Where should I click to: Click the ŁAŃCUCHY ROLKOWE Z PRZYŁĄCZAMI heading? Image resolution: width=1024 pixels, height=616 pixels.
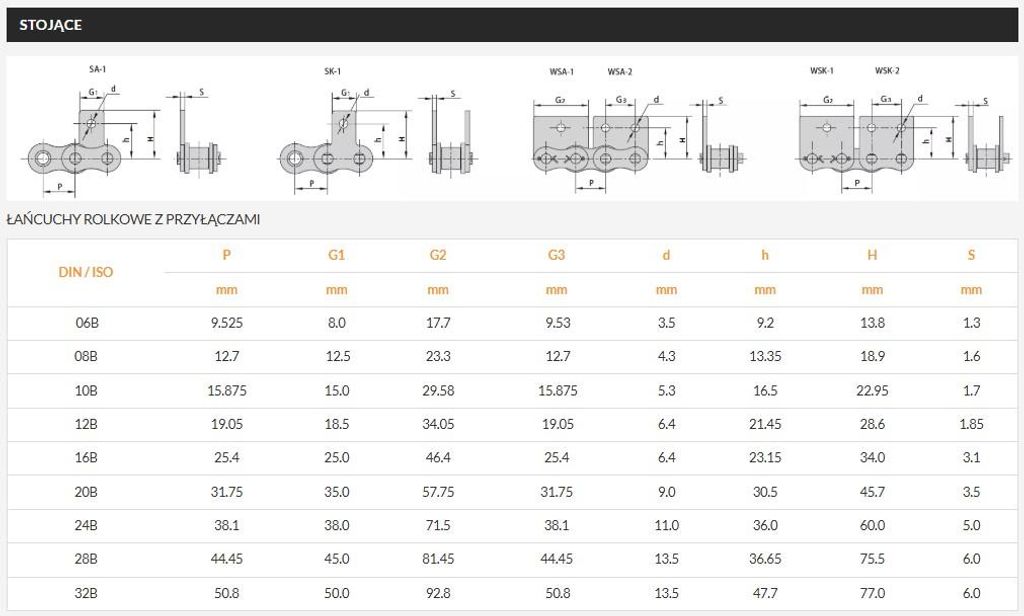[x=133, y=219]
